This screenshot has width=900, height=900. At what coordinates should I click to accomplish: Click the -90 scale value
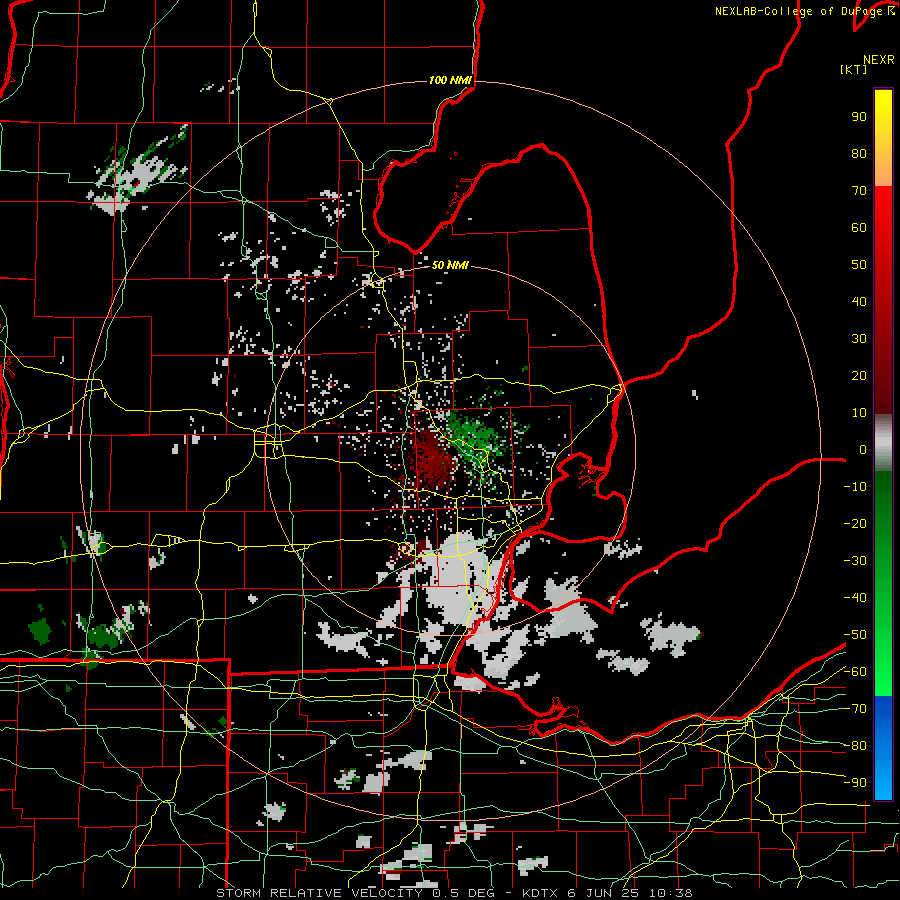point(855,783)
